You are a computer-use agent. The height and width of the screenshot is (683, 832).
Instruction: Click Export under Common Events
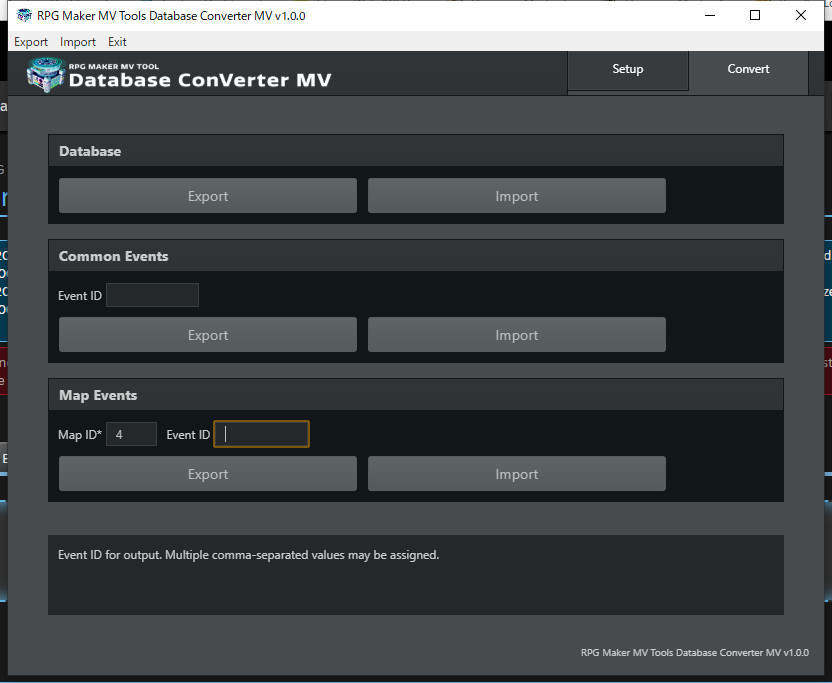(x=207, y=334)
